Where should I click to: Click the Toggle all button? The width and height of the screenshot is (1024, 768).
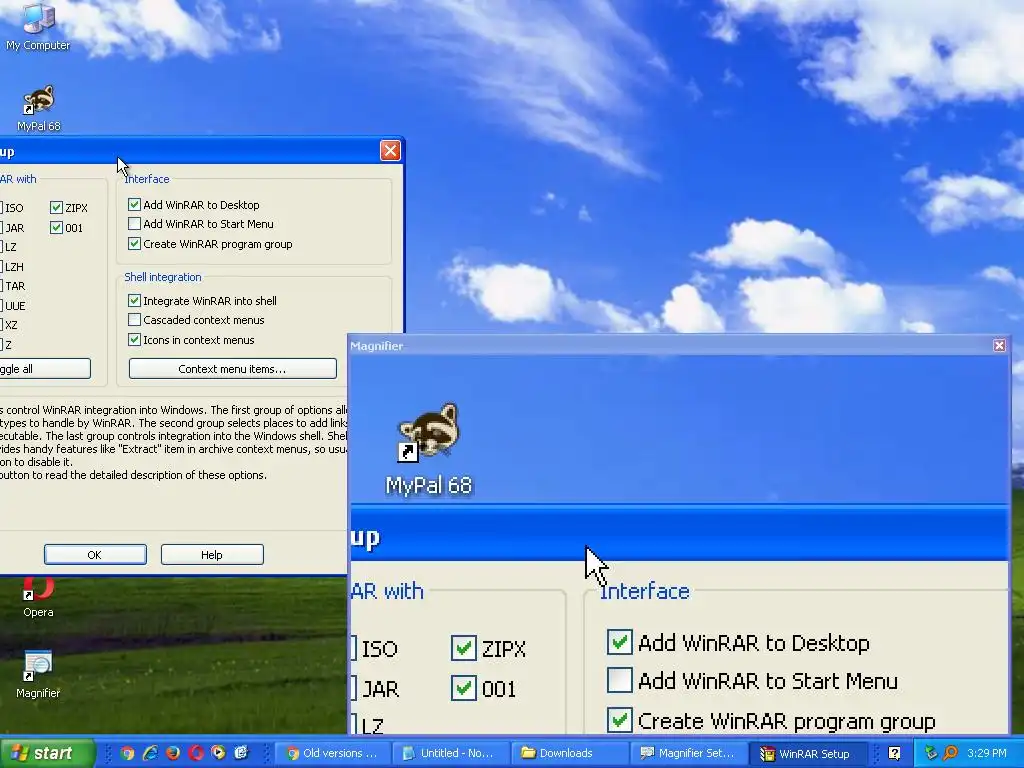44,368
